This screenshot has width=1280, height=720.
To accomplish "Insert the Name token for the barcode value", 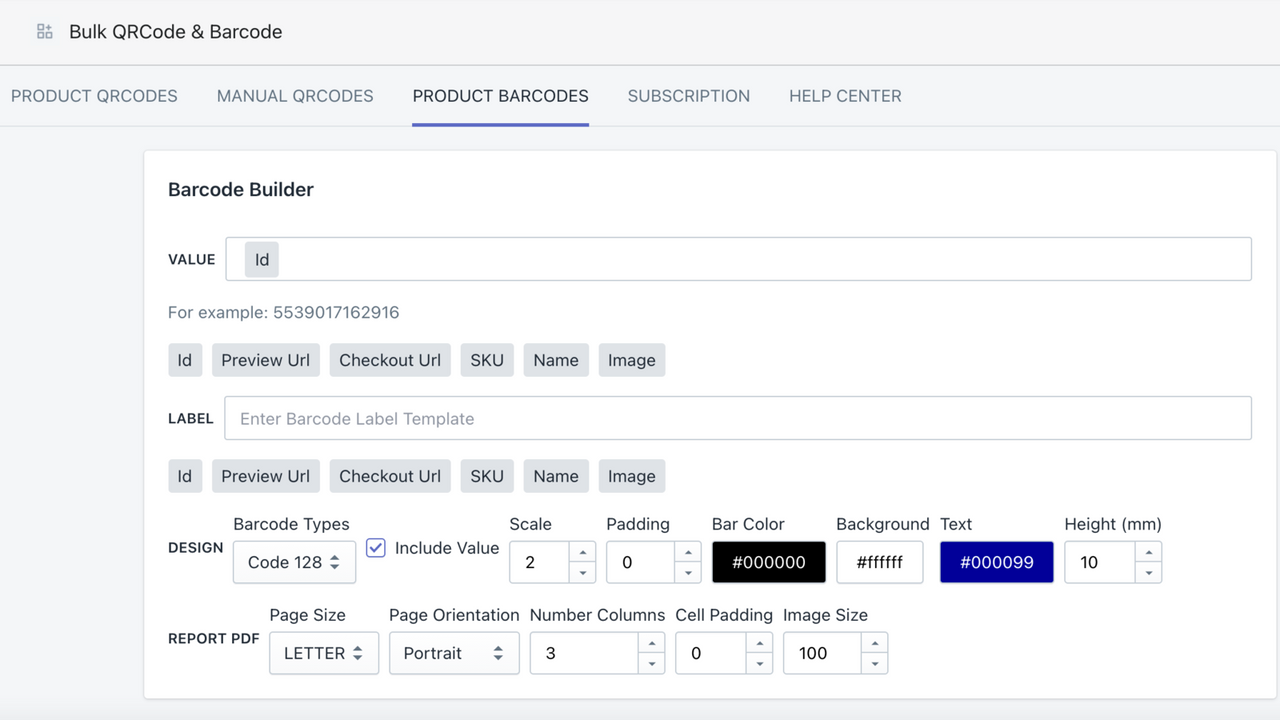I will coord(556,359).
